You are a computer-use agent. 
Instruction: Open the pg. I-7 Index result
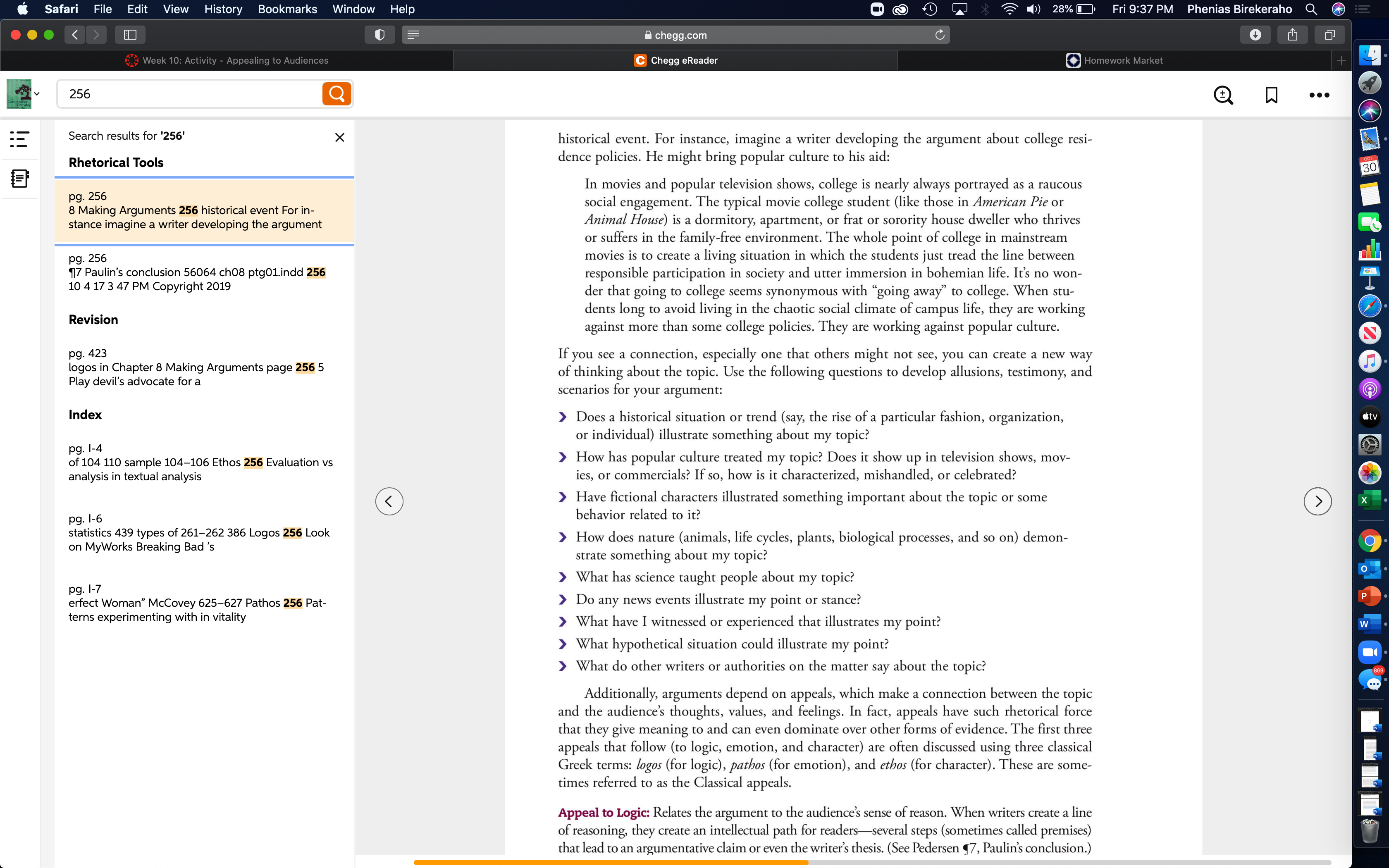(x=204, y=603)
